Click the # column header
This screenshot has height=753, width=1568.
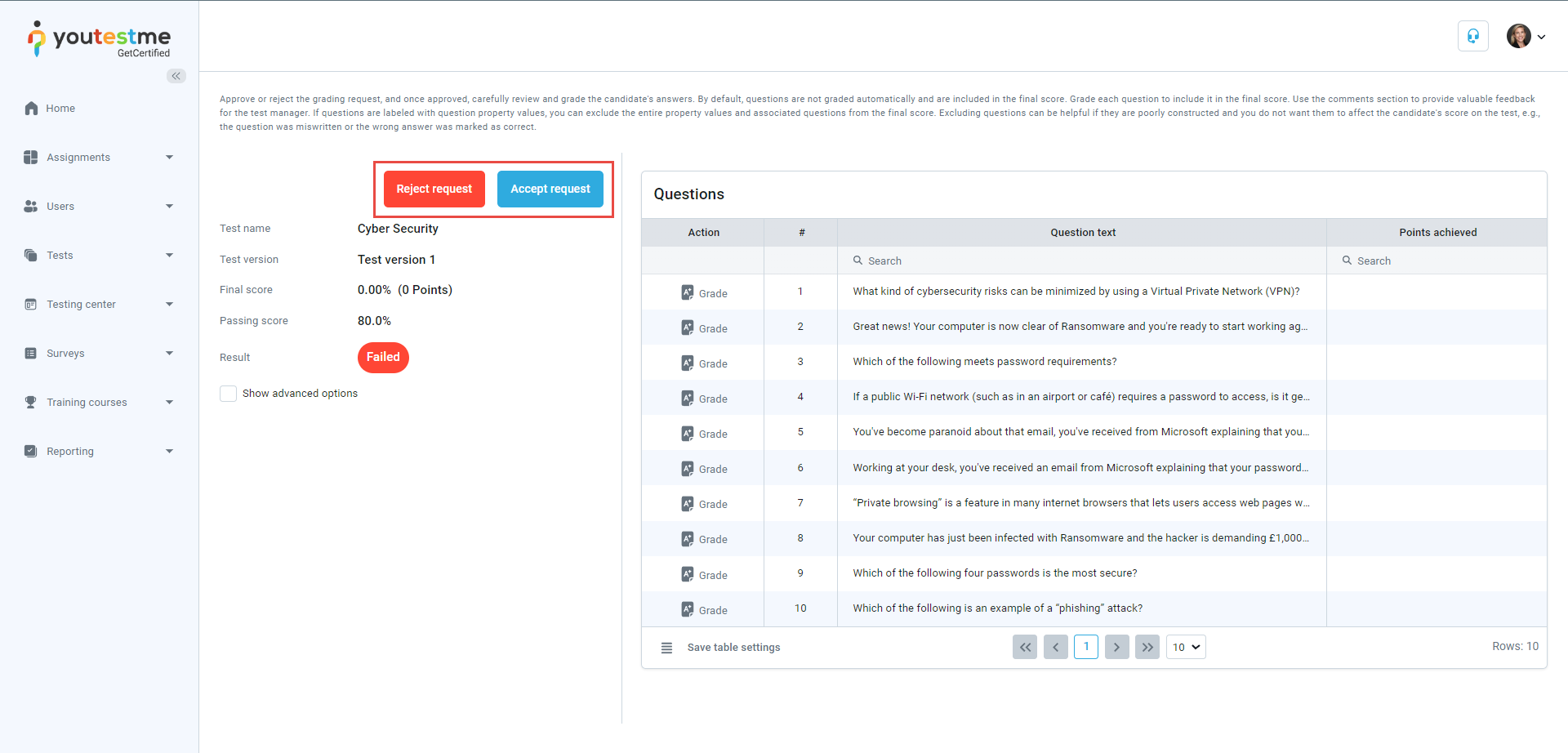point(801,233)
